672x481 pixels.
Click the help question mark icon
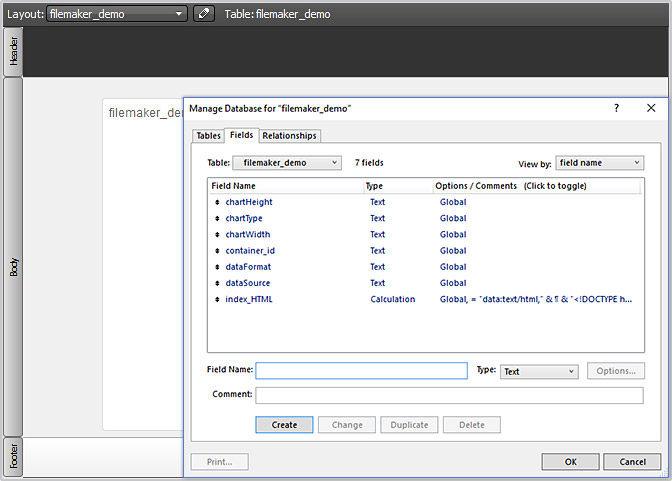616,107
